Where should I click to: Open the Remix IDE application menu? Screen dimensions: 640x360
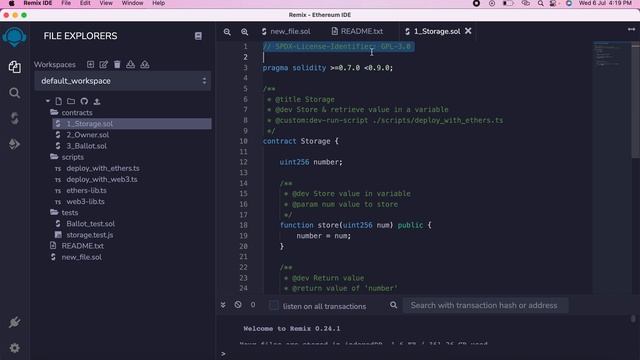click(38, 3)
